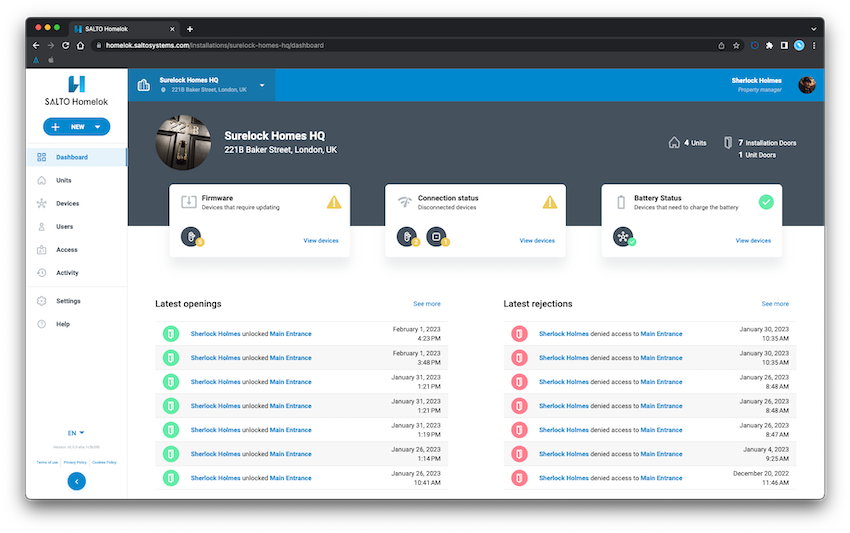Click the Connection status warning triangle
Image resolution: width=850 pixels, height=533 pixels.
[x=550, y=202]
